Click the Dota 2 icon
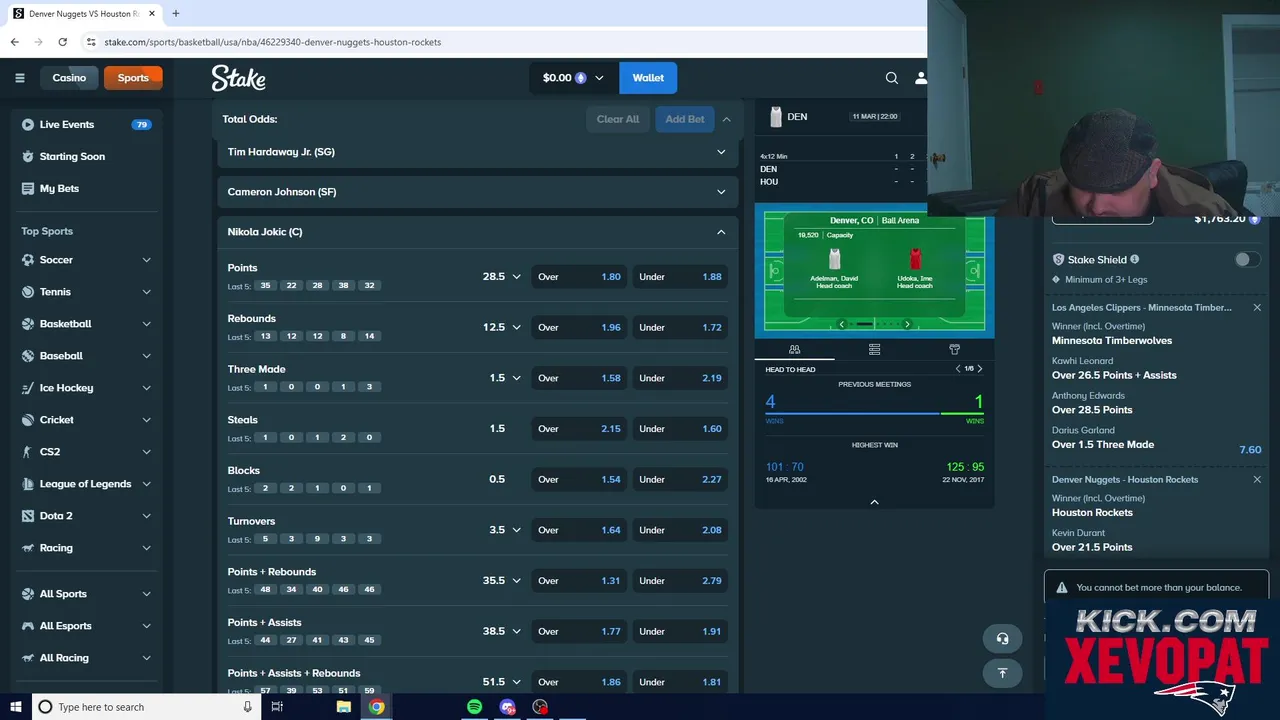Image resolution: width=1280 pixels, height=720 pixels. point(28,516)
